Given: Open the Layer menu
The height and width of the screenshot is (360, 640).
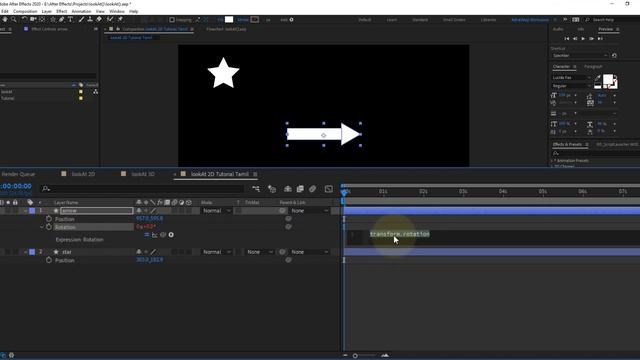Looking at the screenshot, I should point(47,11).
